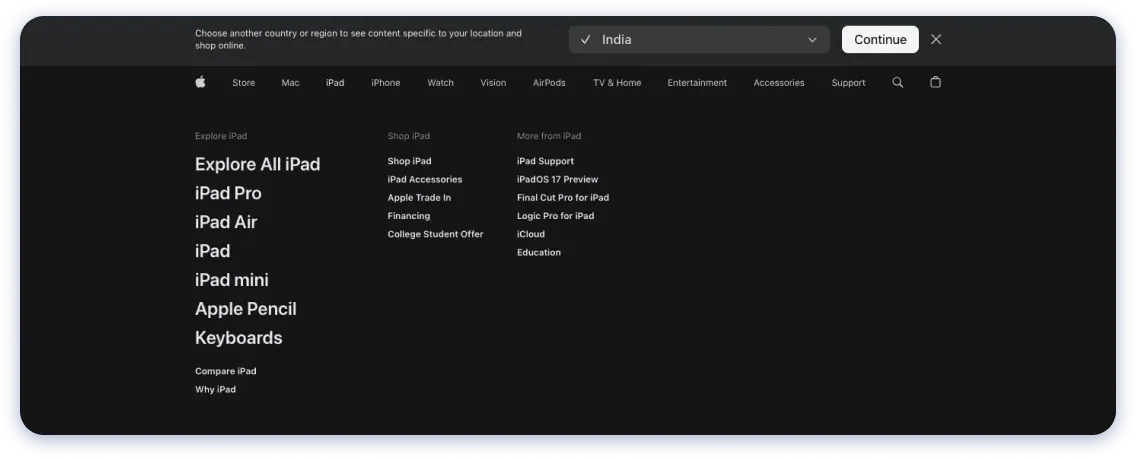The height and width of the screenshot is (459, 1136).
Task: Open the Accessories menu
Action: [779, 83]
